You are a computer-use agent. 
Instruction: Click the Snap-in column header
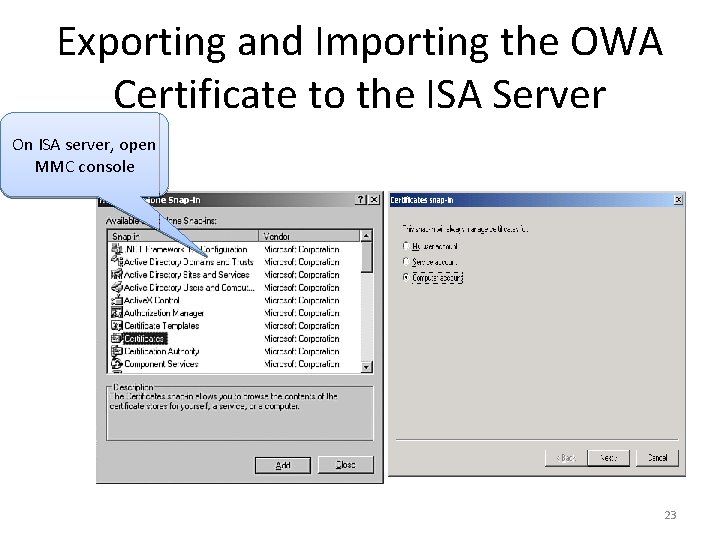[x=183, y=236]
